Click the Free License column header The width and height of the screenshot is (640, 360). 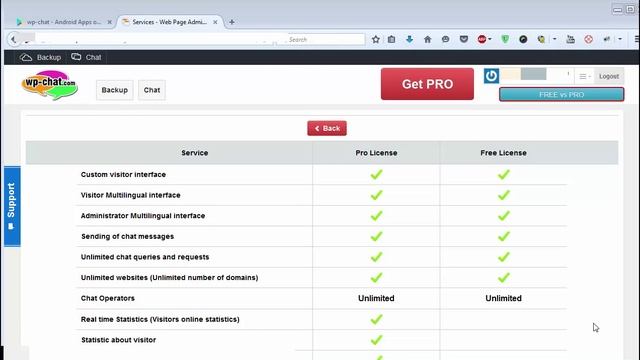point(503,153)
